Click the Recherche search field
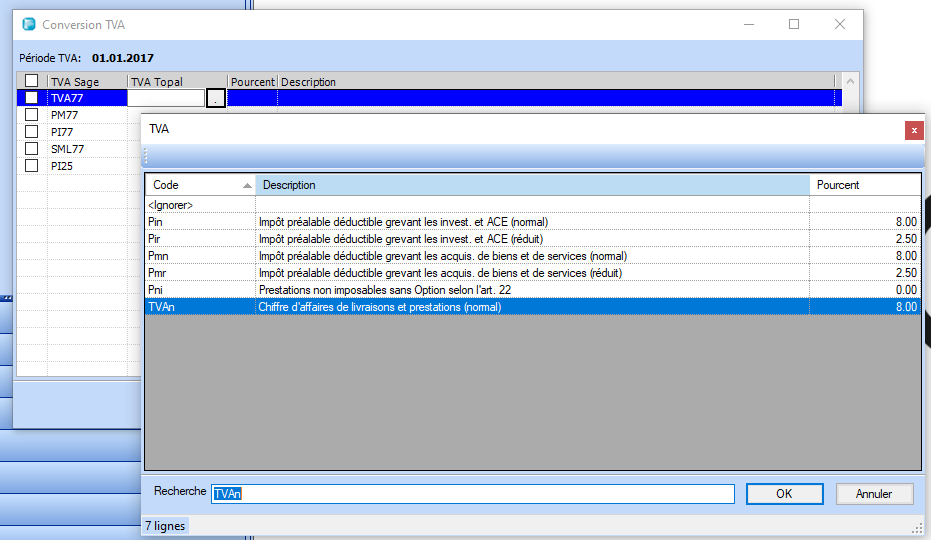The height and width of the screenshot is (540, 931). pos(472,494)
